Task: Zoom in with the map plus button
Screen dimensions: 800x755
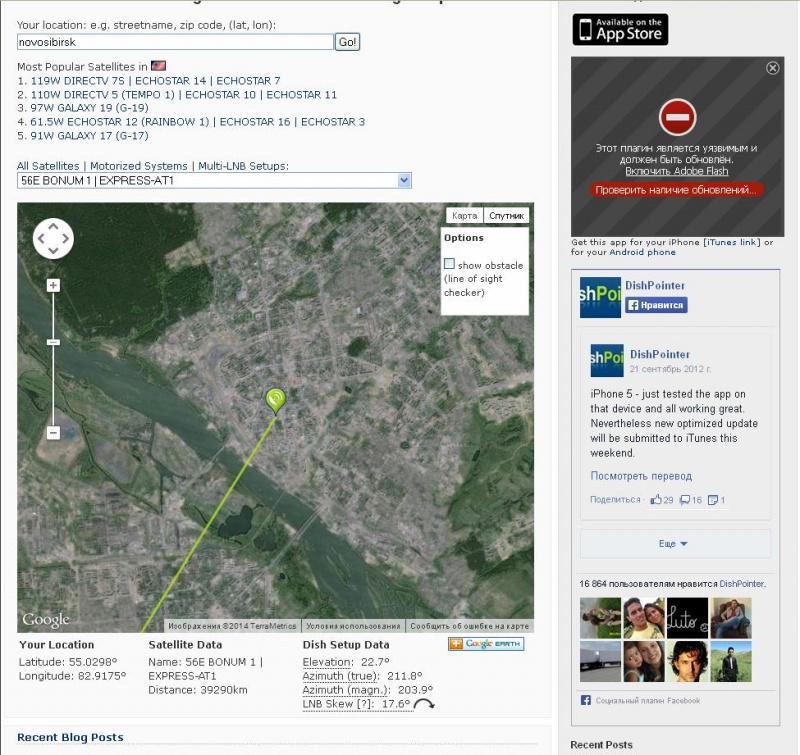Action: tap(53, 285)
